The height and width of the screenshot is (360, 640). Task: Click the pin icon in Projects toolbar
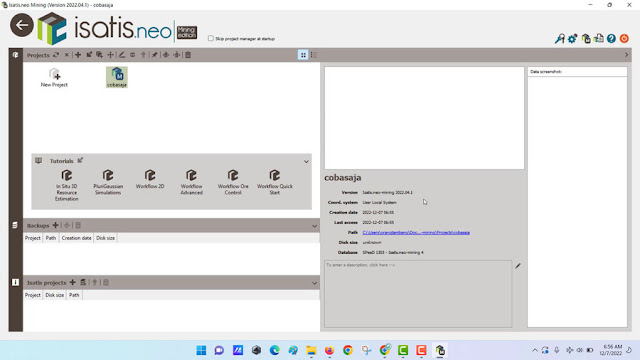coord(155,55)
